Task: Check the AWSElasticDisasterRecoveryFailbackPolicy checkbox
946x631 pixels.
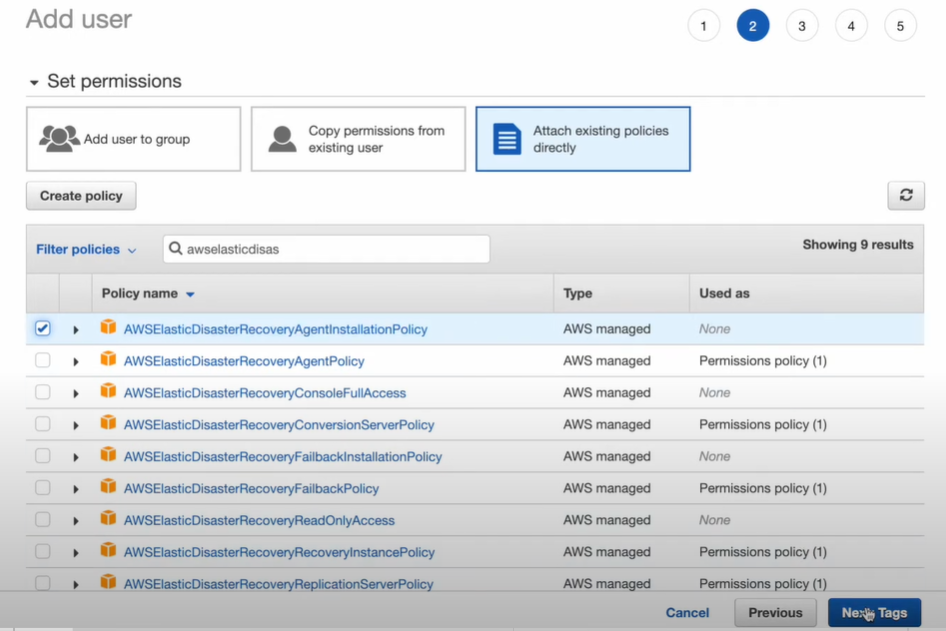Action: [42, 487]
